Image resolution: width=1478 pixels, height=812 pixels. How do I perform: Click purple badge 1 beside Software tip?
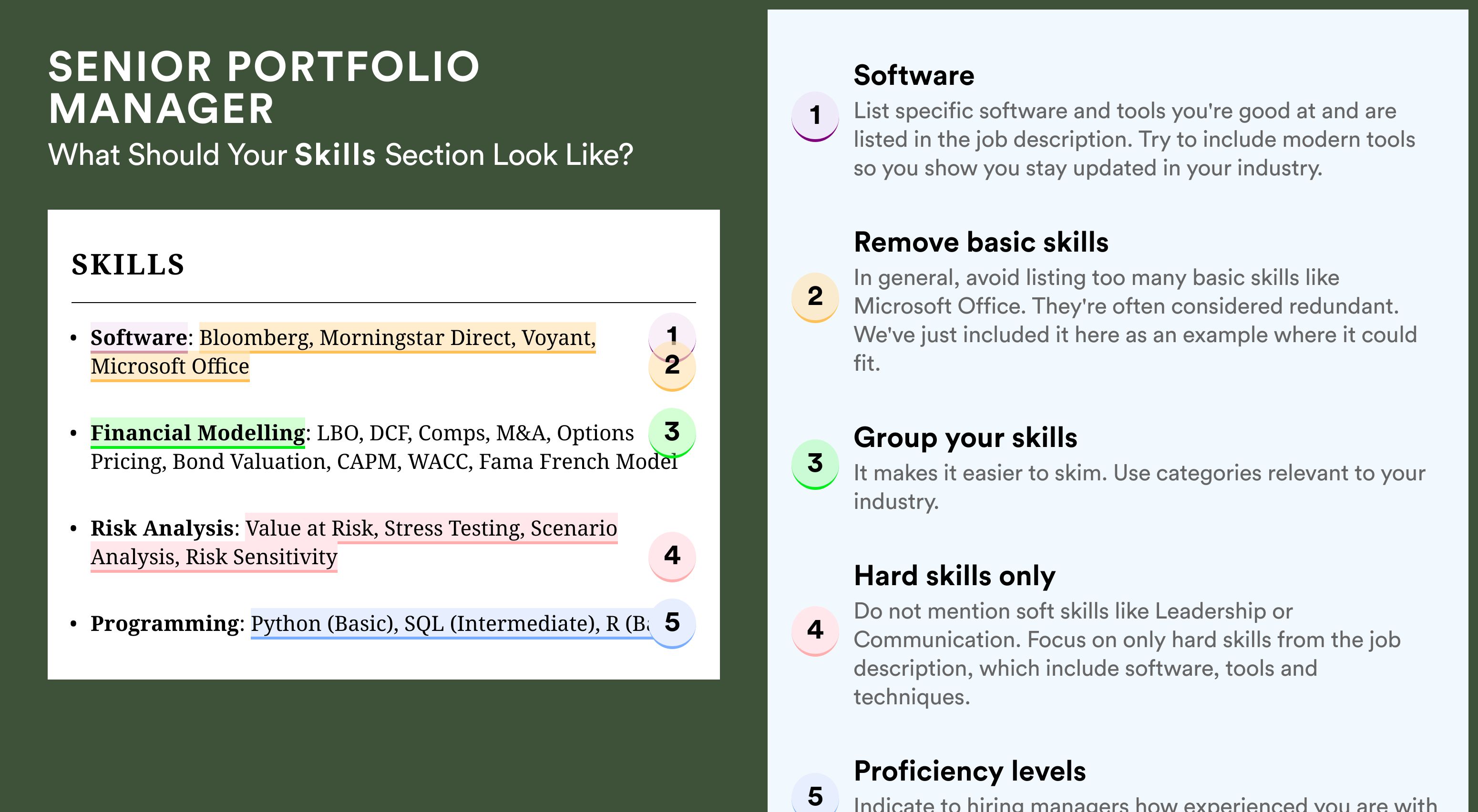[x=815, y=116]
